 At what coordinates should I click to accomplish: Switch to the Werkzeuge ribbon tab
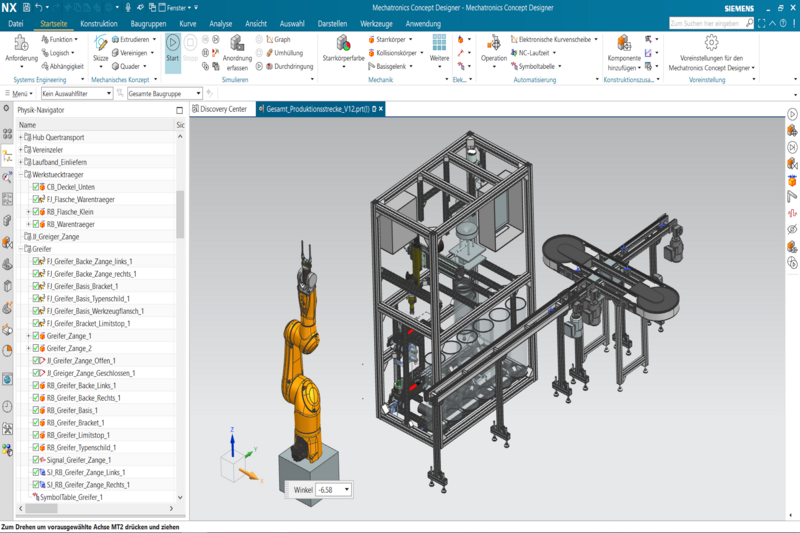pos(377,23)
